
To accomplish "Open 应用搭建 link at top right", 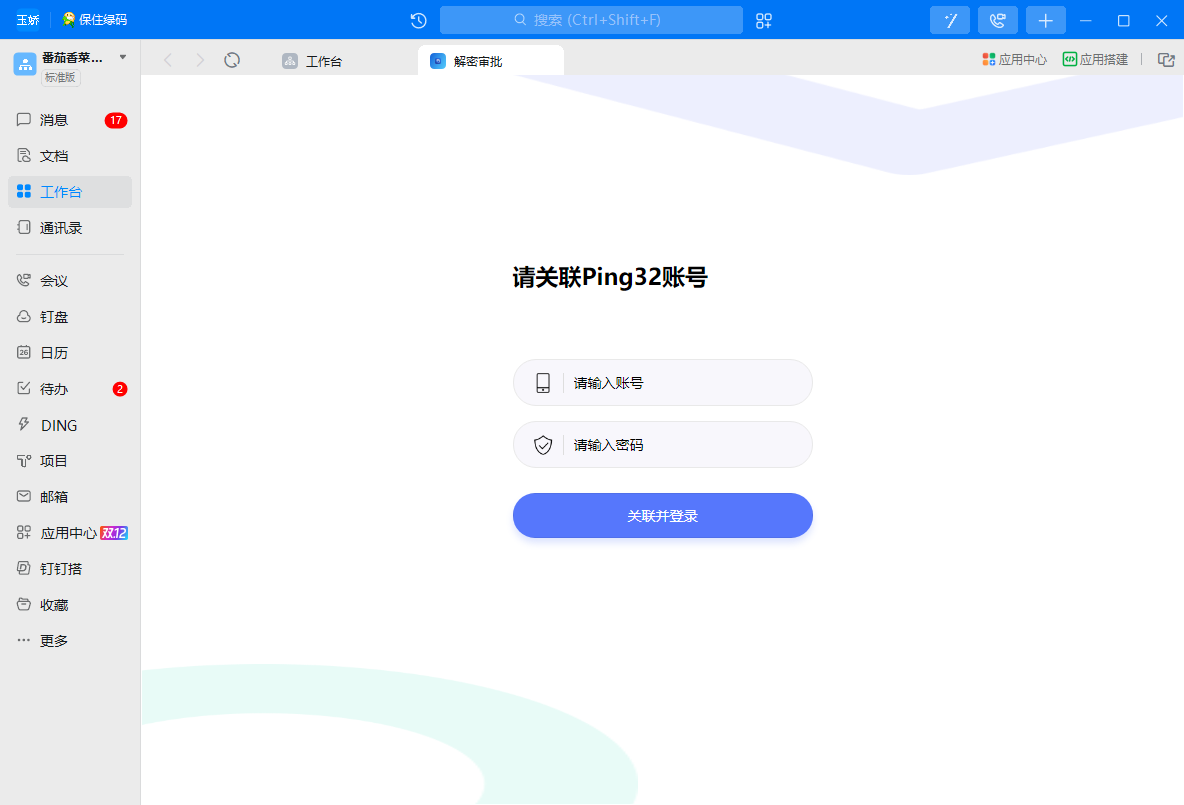I will (1095, 60).
